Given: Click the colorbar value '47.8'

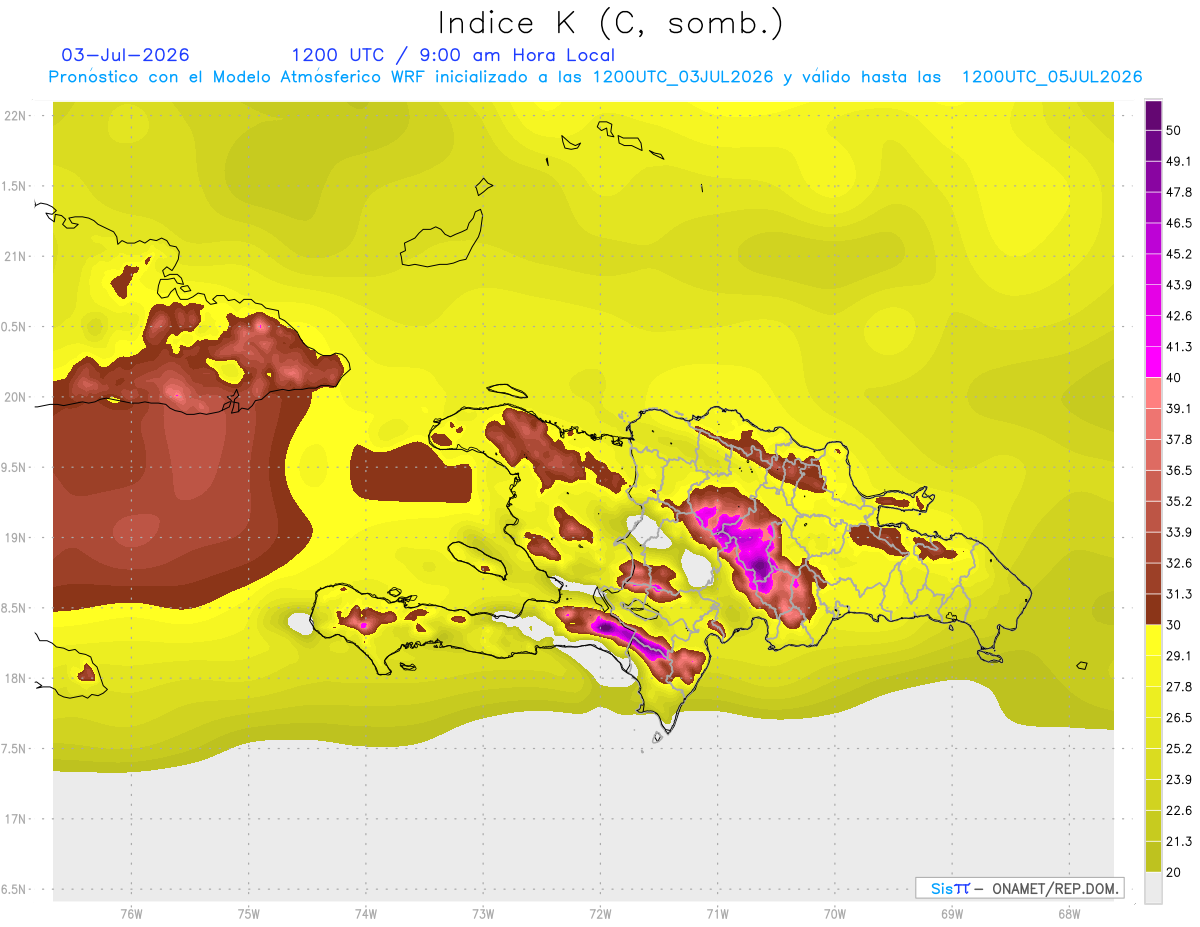Looking at the screenshot, I should coord(1179,192).
